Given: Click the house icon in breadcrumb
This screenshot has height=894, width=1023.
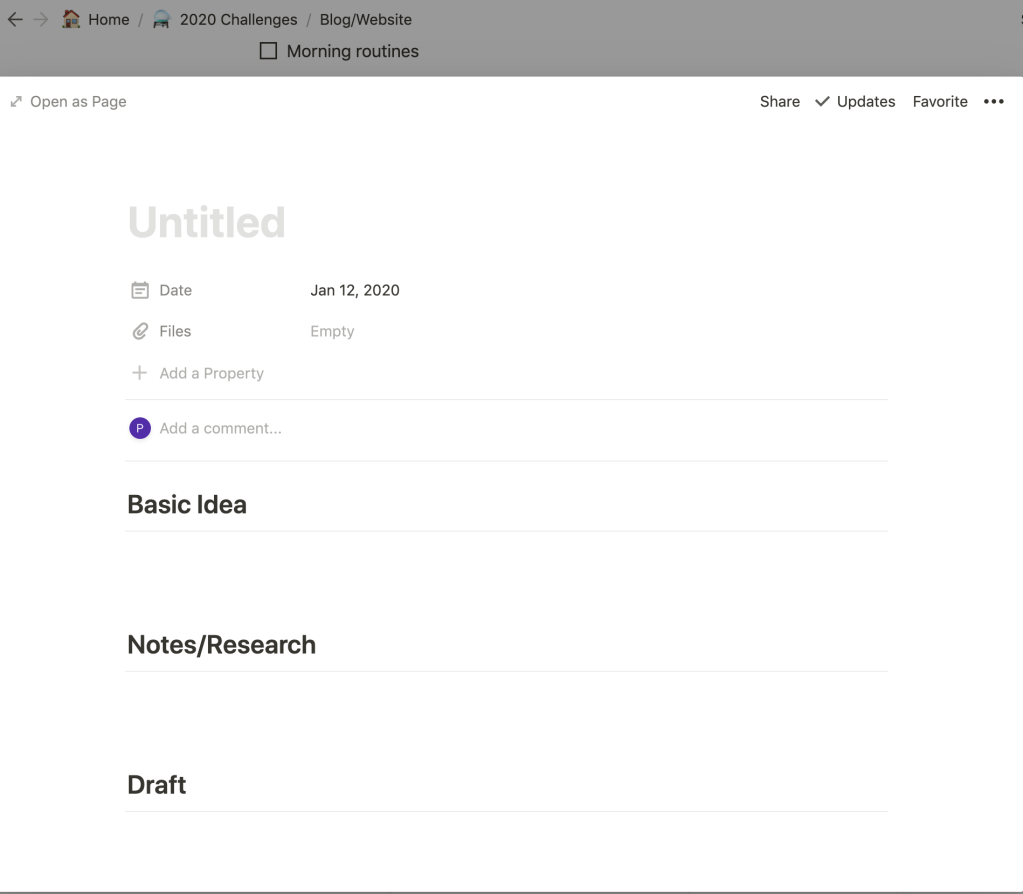Looking at the screenshot, I should [x=71, y=19].
